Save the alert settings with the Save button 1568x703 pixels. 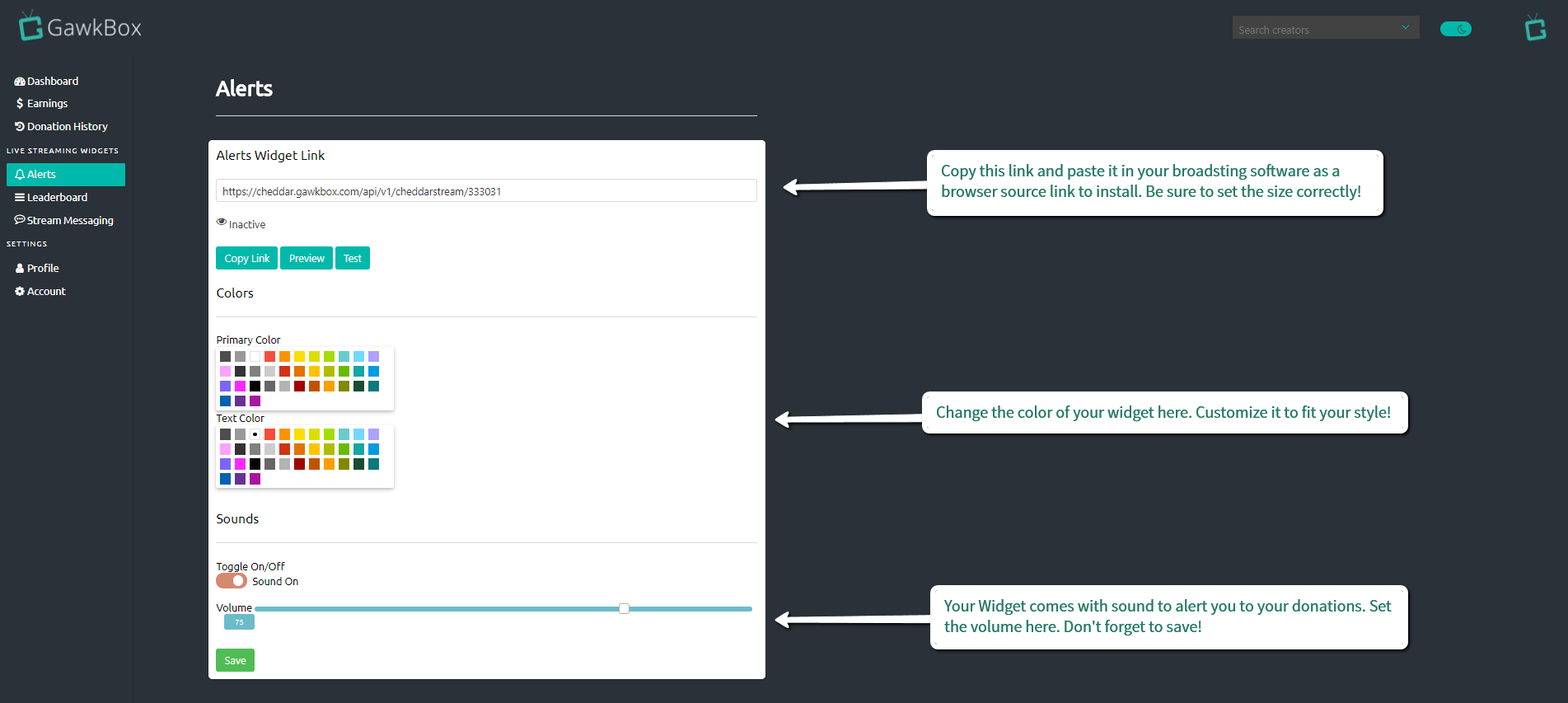tap(235, 660)
